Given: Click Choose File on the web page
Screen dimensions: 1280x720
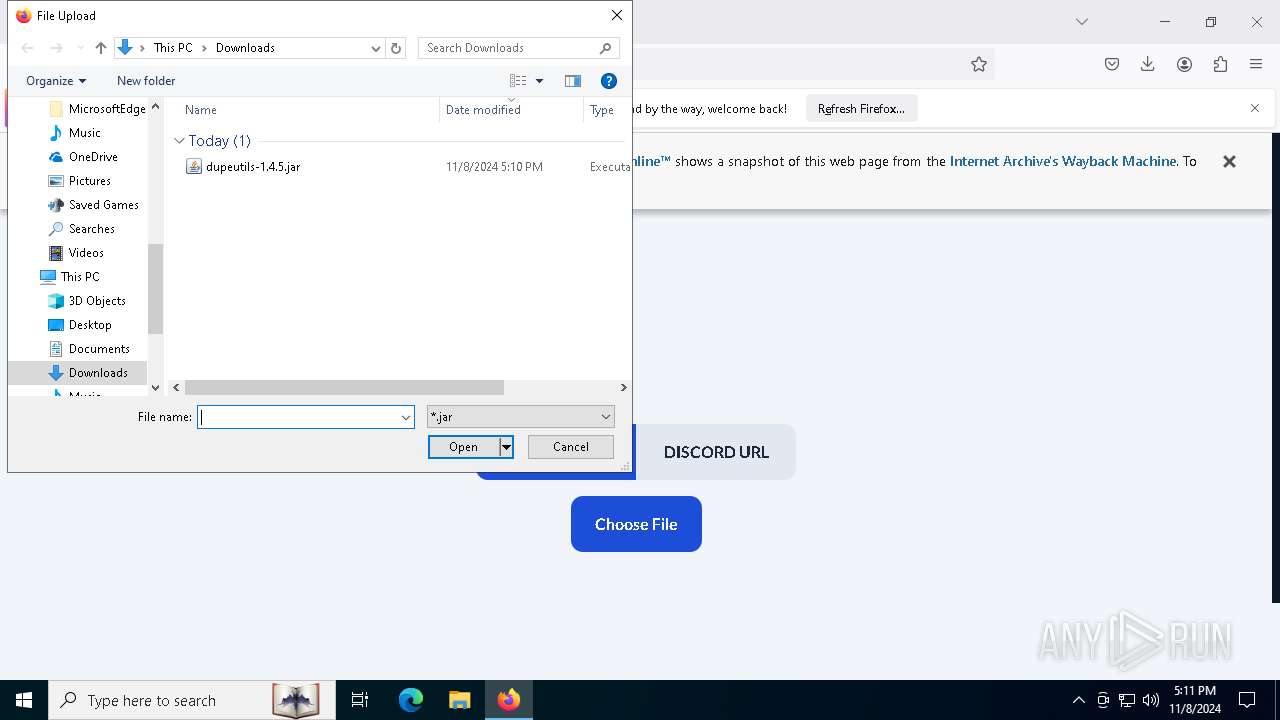Looking at the screenshot, I should click(x=636, y=524).
